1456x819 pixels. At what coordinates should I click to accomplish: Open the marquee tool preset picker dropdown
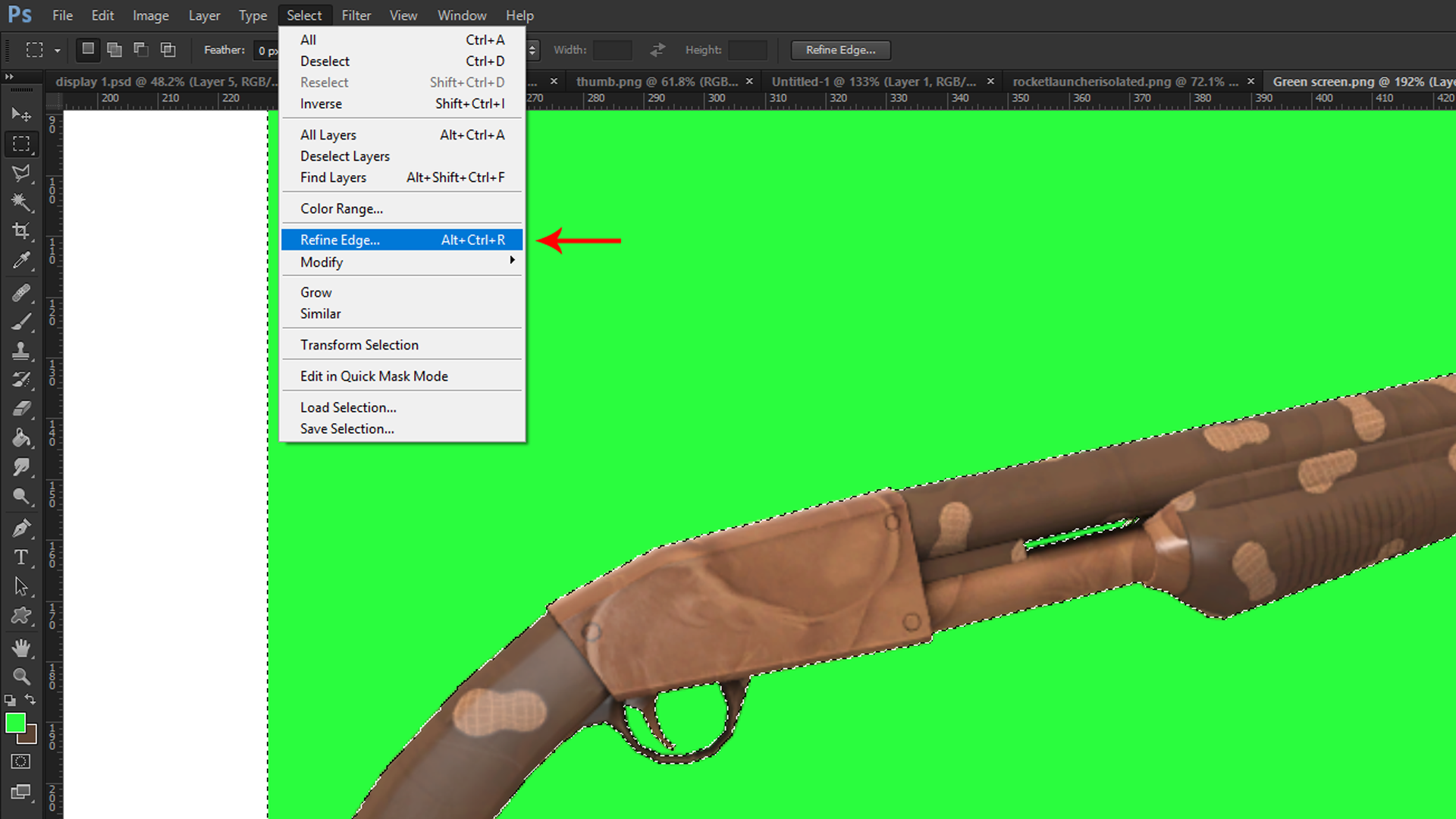click(x=57, y=51)
